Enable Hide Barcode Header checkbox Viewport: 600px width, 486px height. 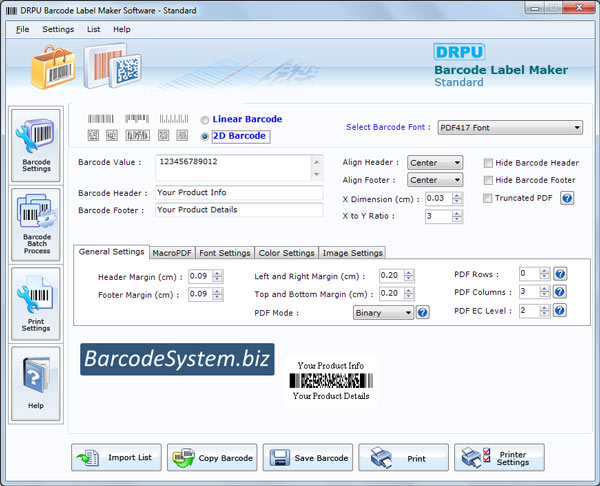click(488, 163)
